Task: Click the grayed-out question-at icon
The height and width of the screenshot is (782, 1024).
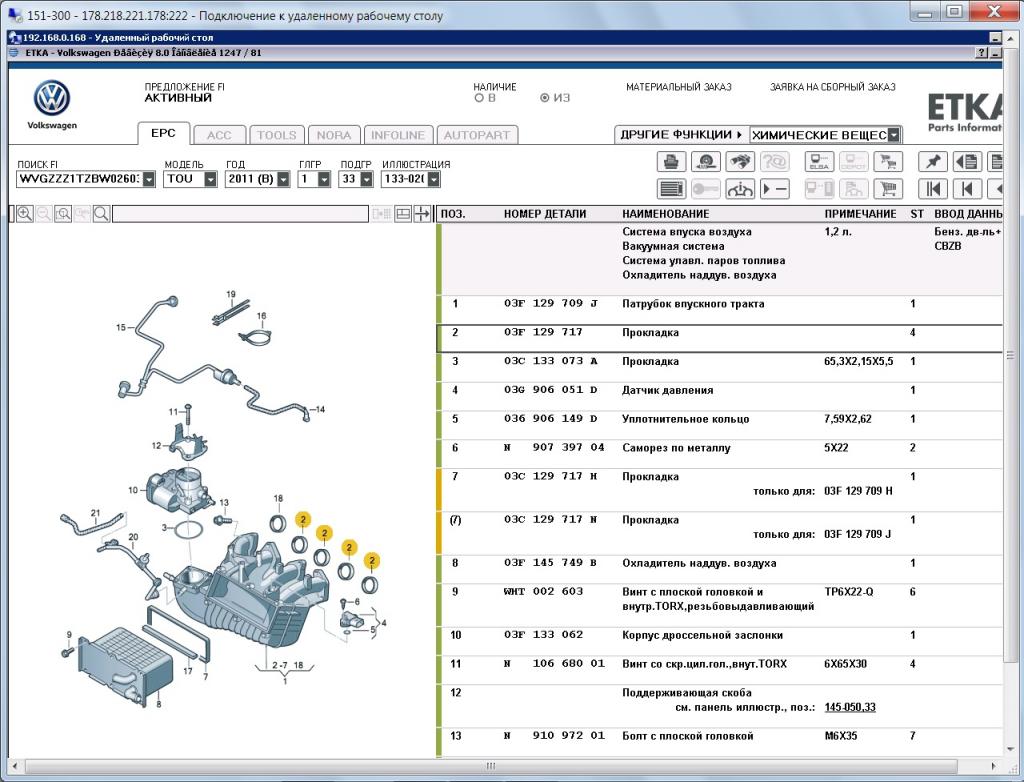Action: coord(775,161)
